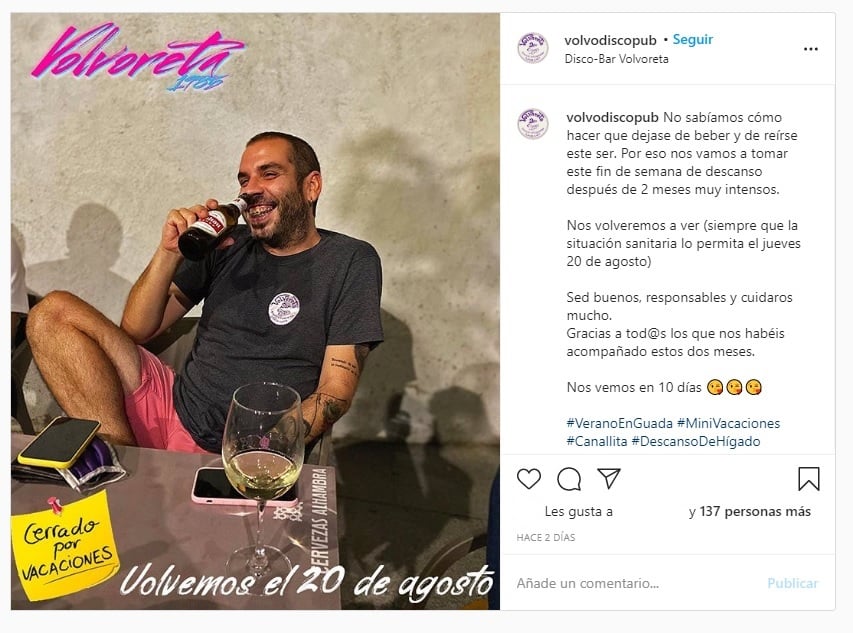The height and width of the screenshot is (633, 853).
Task: Focus the Añade un comentario field
Action: pyautogui.click(x=636, y=583)
